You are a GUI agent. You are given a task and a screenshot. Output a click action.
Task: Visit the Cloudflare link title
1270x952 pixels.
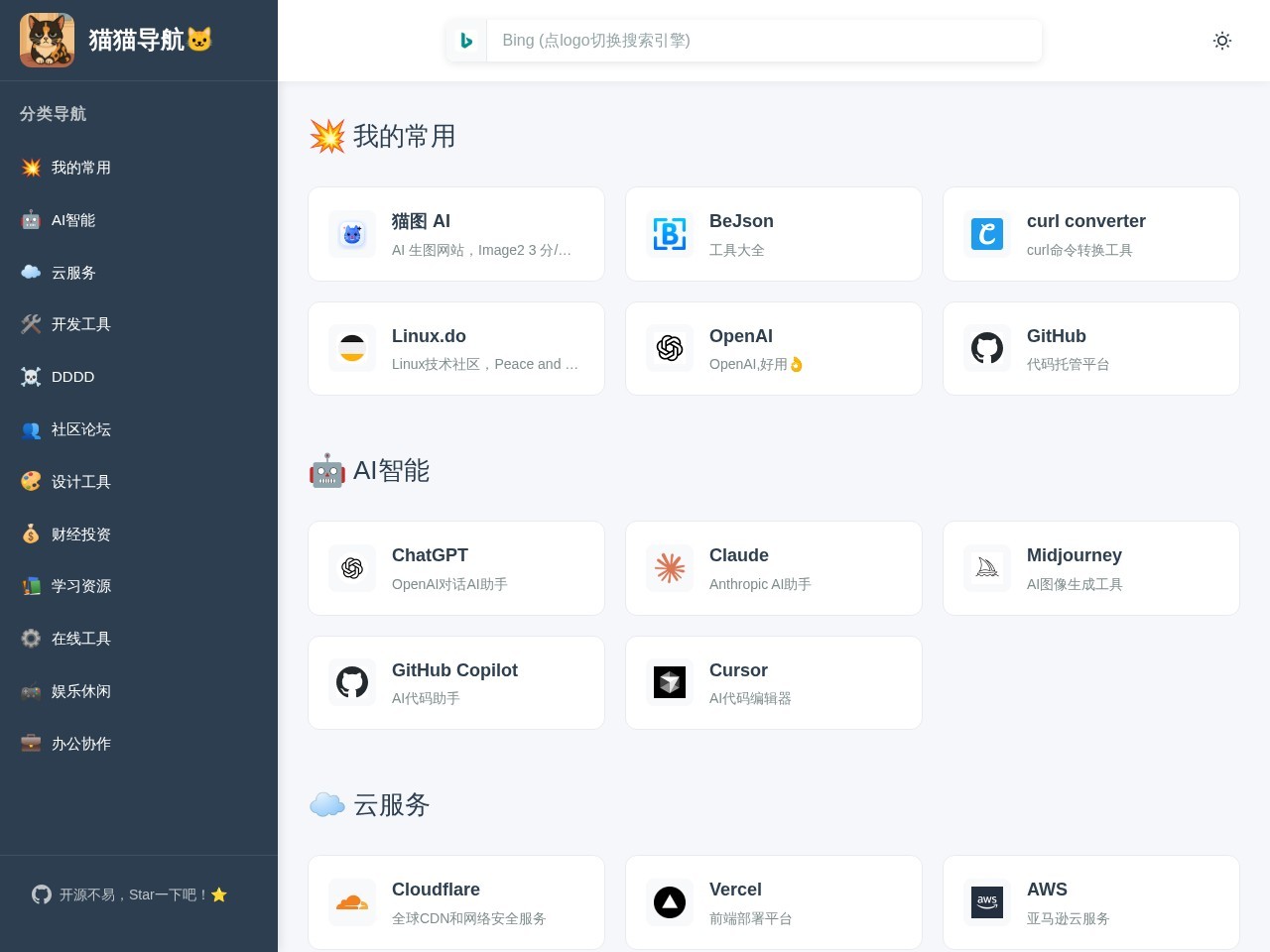point(436,890)
